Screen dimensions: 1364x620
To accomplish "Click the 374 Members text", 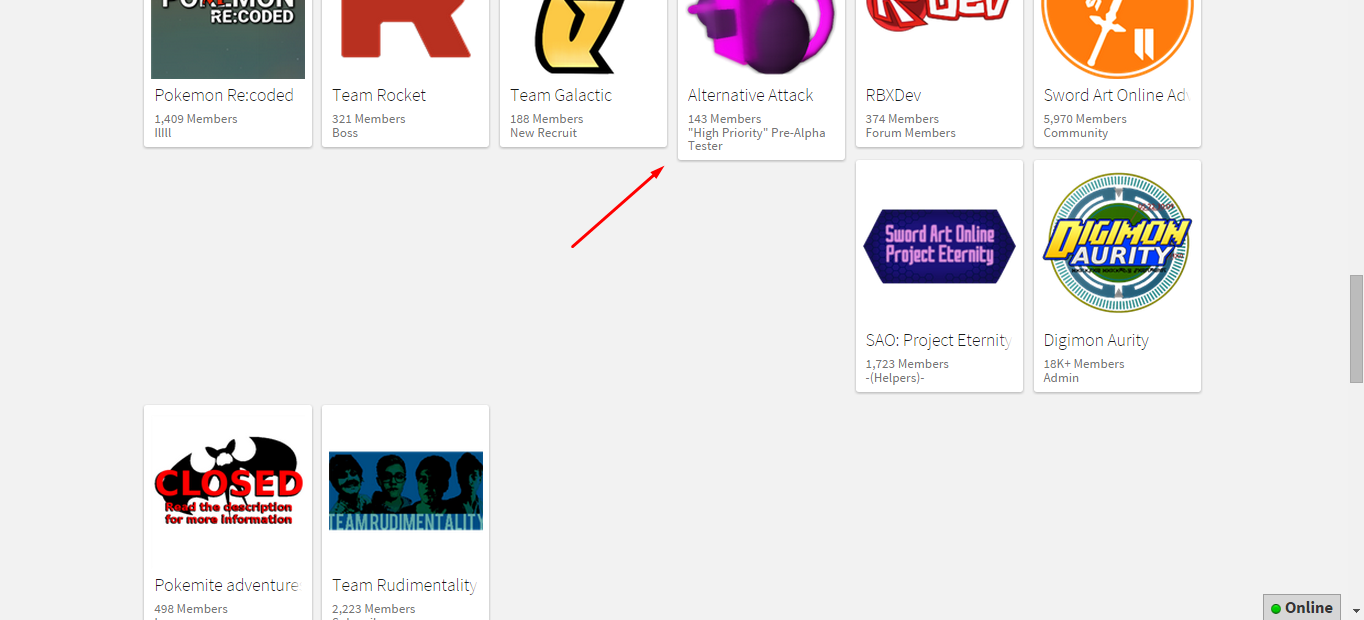I will coord(903,119).
